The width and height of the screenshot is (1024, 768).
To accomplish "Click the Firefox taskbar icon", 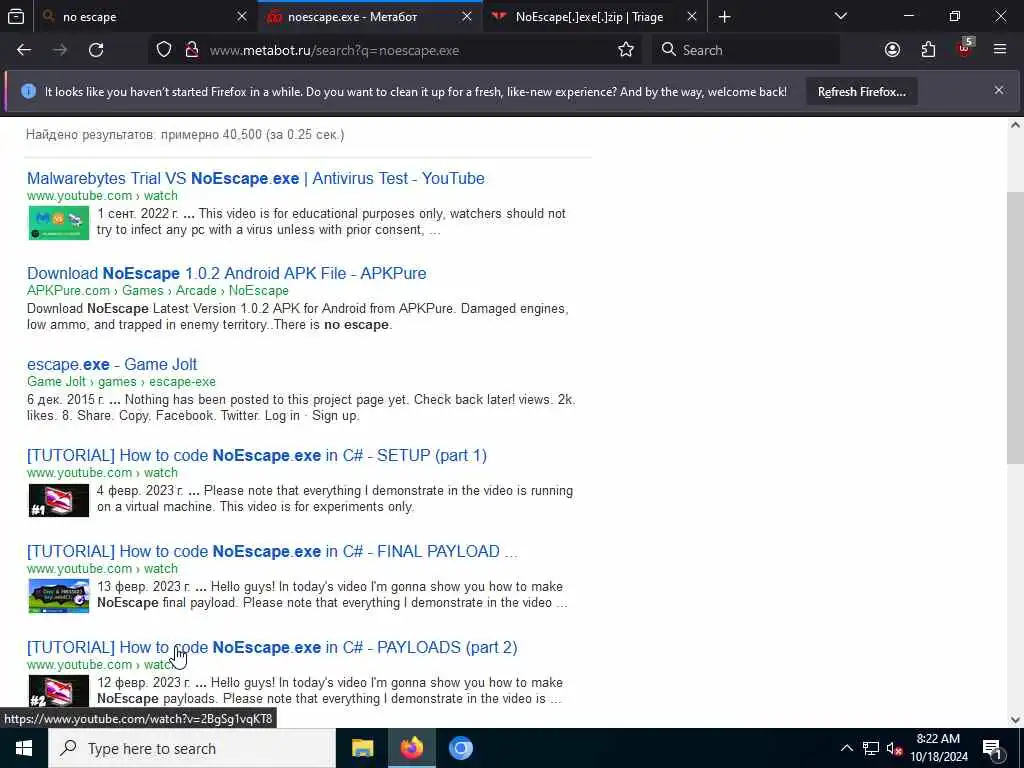I will 411,748.
